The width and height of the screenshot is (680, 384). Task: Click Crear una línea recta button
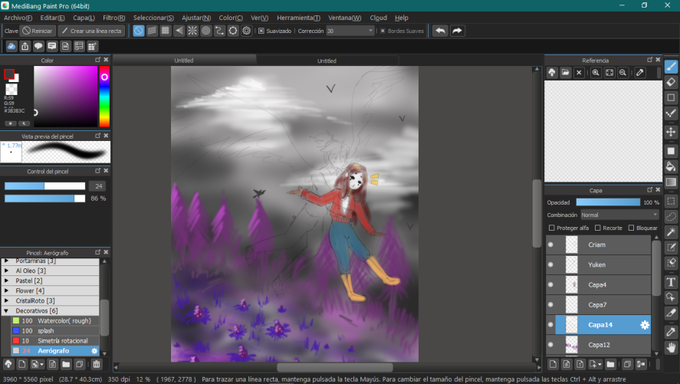pos(92,31)
